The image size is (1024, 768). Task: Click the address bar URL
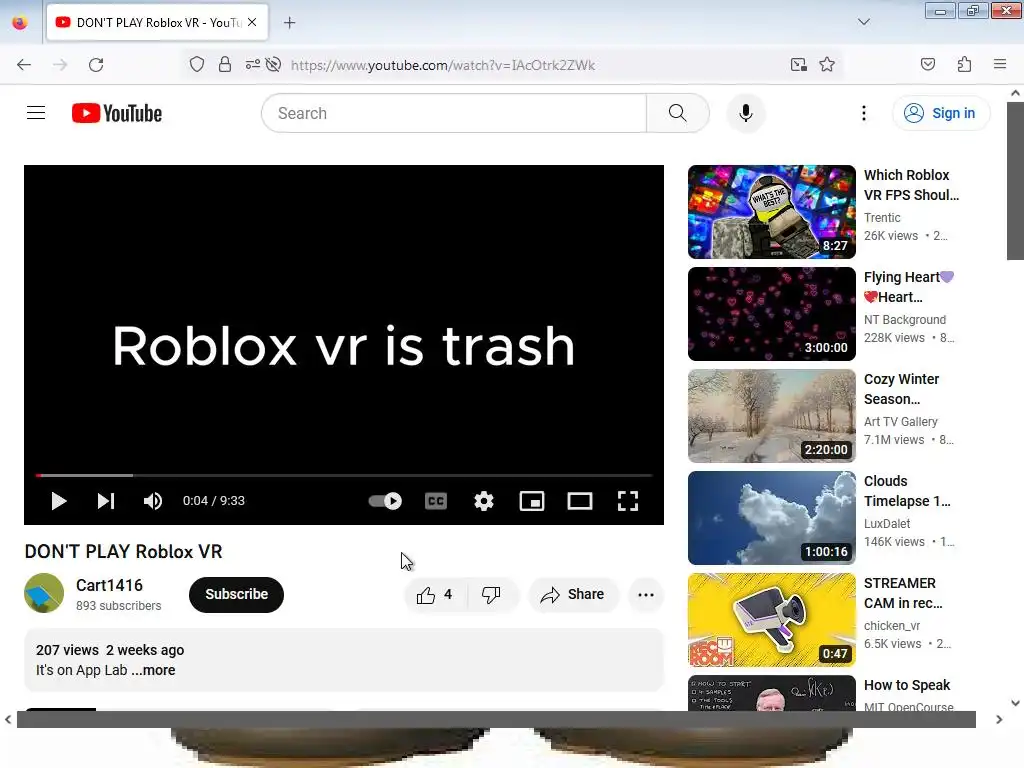pos(443,65)
